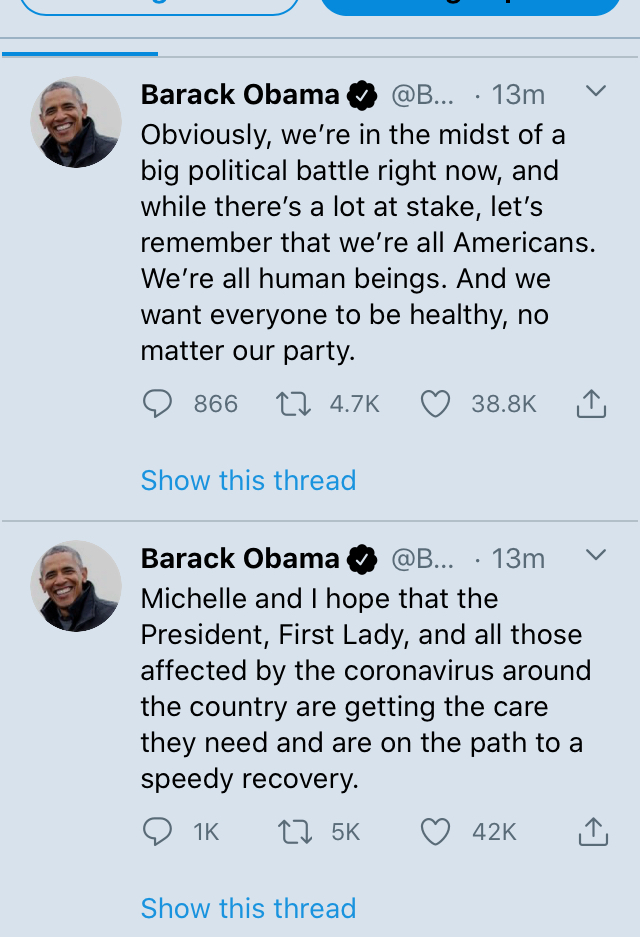Image resolution: width=640 pixels, height=937 pixels.
Task: Open Barack Obama avatar on first tweet
Action: [x=76, y=122]
